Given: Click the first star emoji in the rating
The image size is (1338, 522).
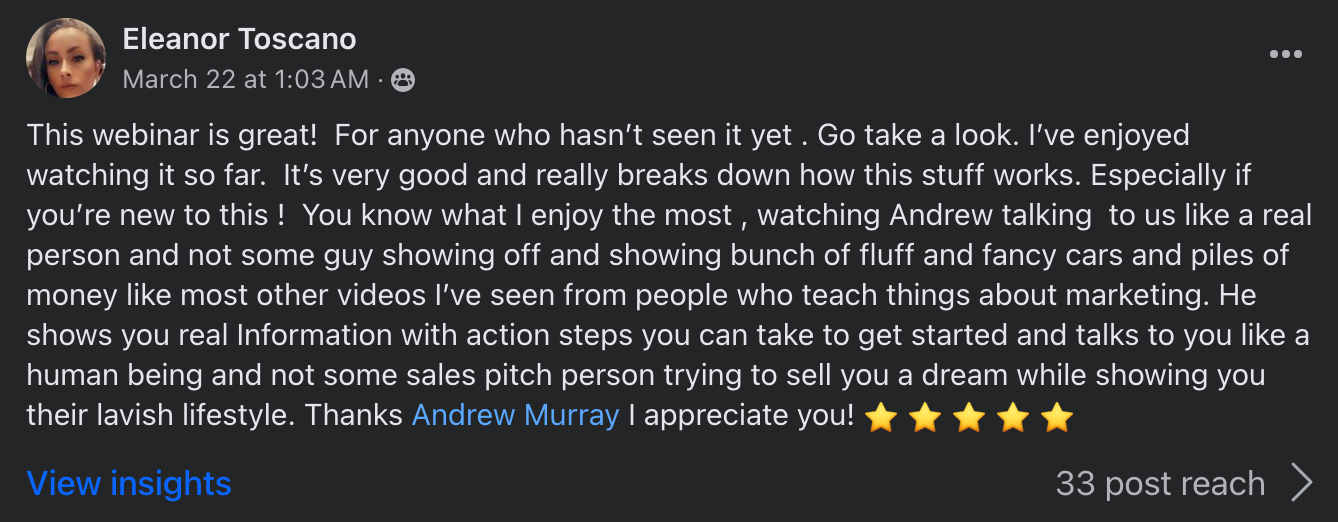Looking at the screenshot, I should (881, 416).
